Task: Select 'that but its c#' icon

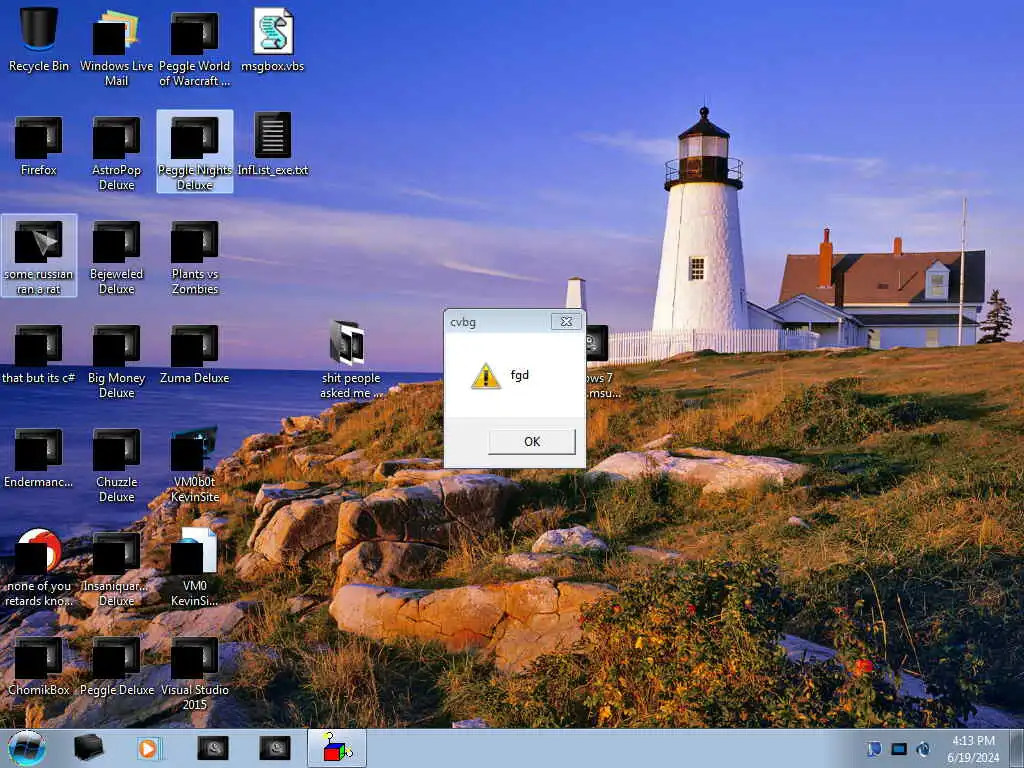Action: [x=39, y=353]
